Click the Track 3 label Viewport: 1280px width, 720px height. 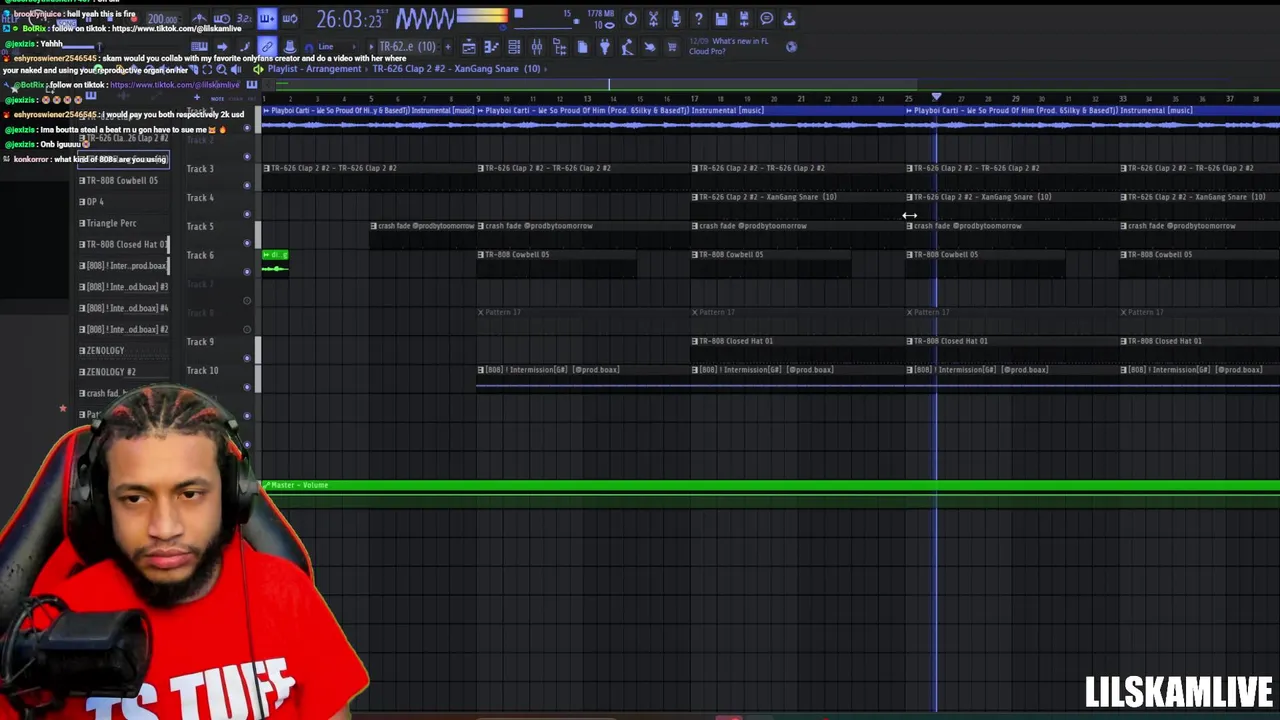pos(200,169)
